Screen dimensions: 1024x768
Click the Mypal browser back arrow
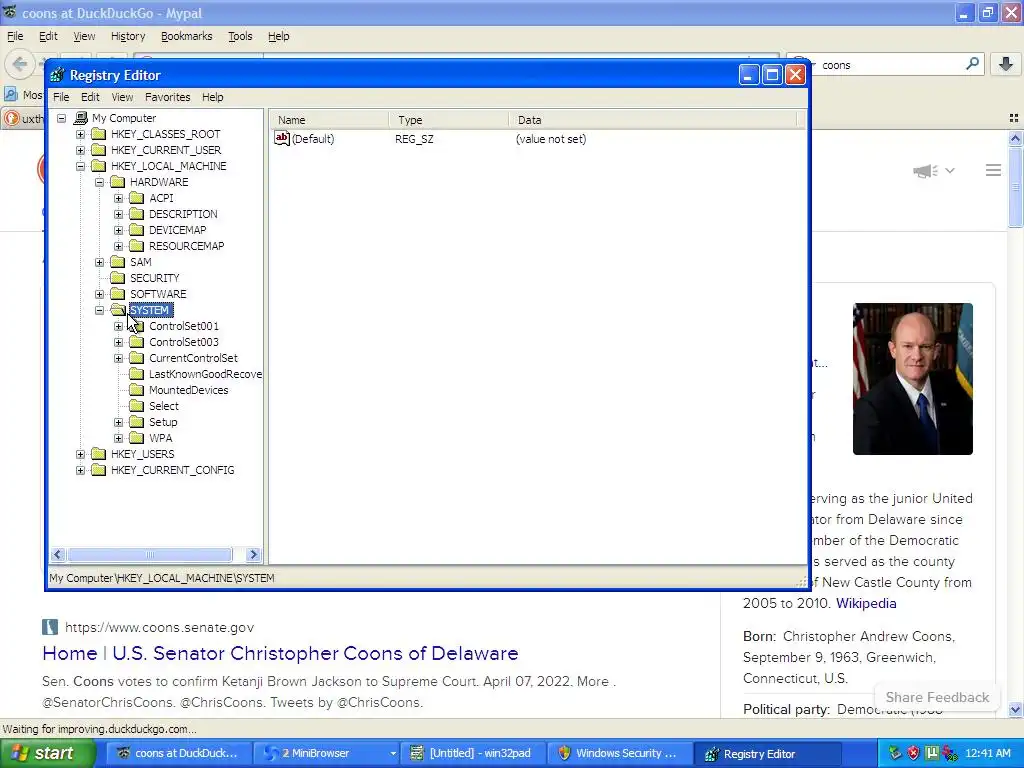(x=20, y=64)
